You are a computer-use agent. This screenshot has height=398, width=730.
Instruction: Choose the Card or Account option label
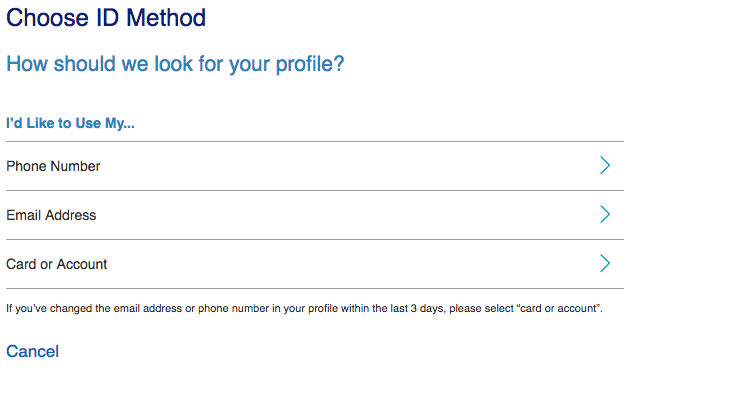[x=56, y=264]
